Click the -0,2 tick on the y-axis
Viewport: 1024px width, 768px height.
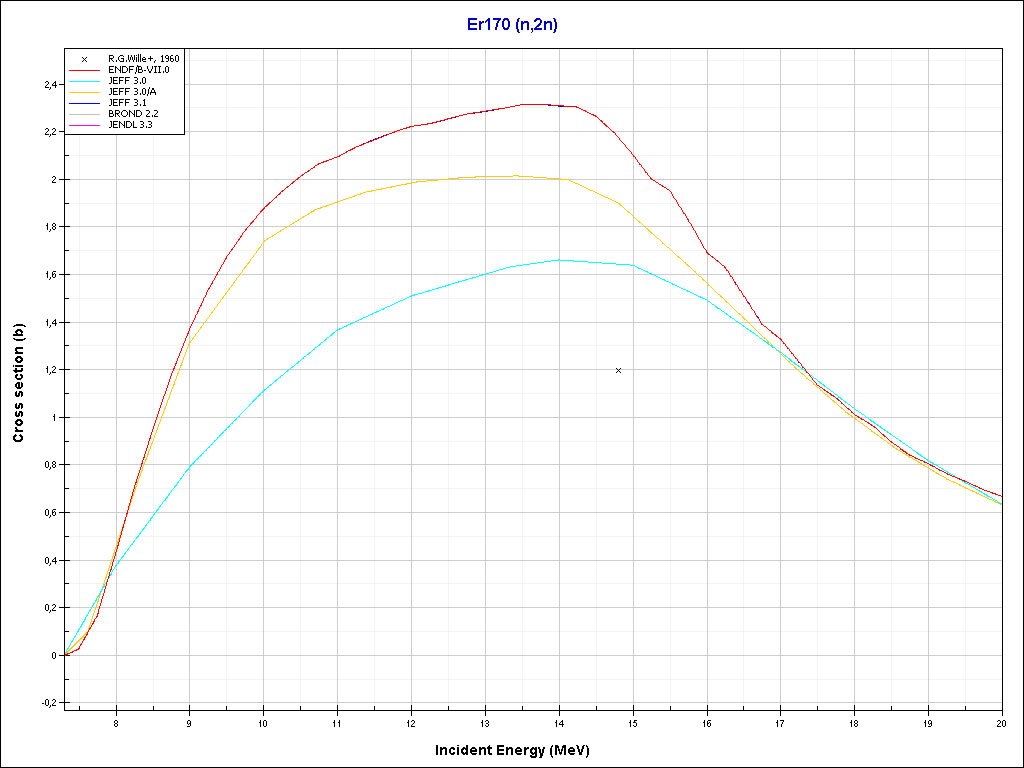pos(47,703)
